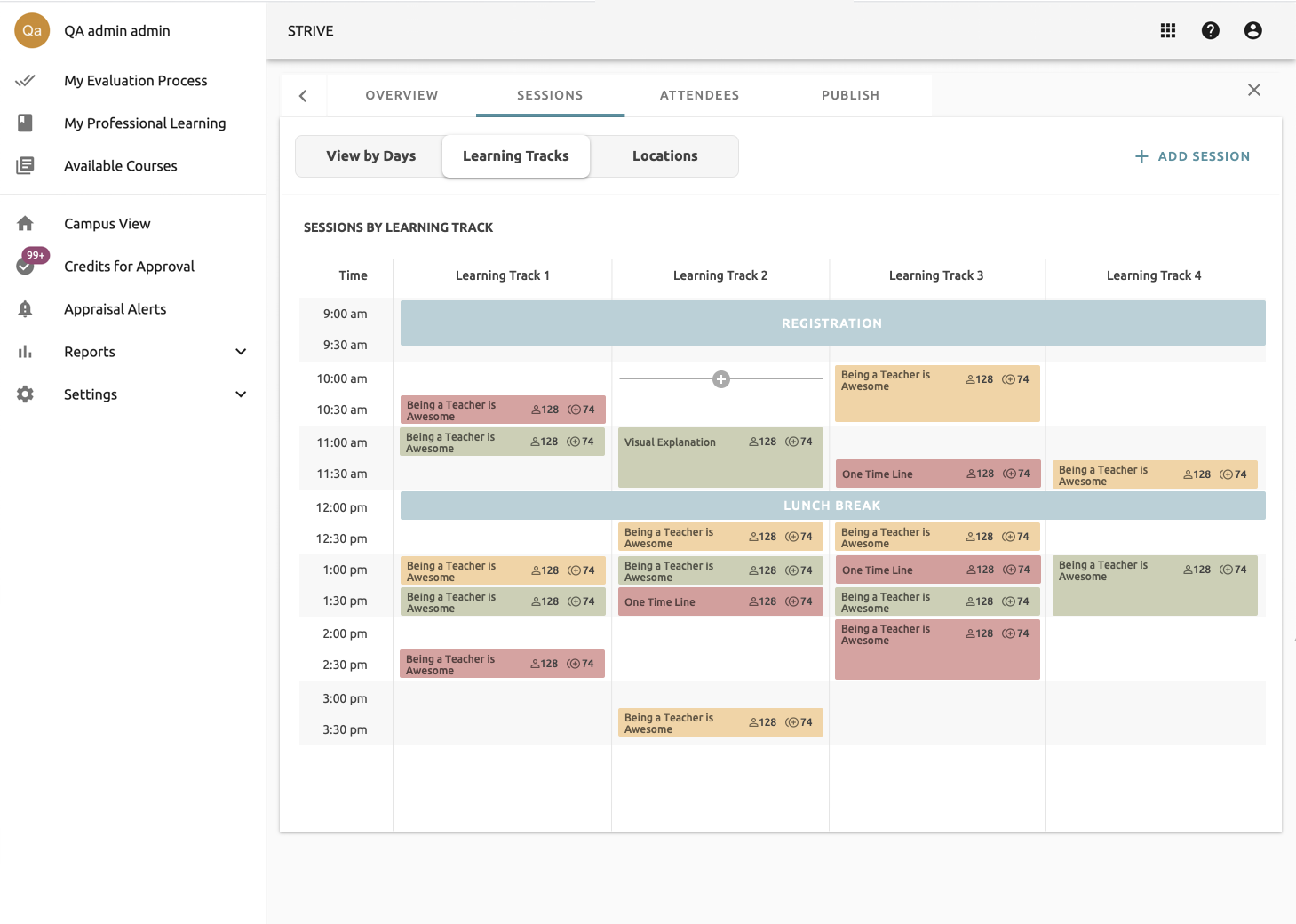
Task: Click the Campus View home icon
Action: (25, 224)
